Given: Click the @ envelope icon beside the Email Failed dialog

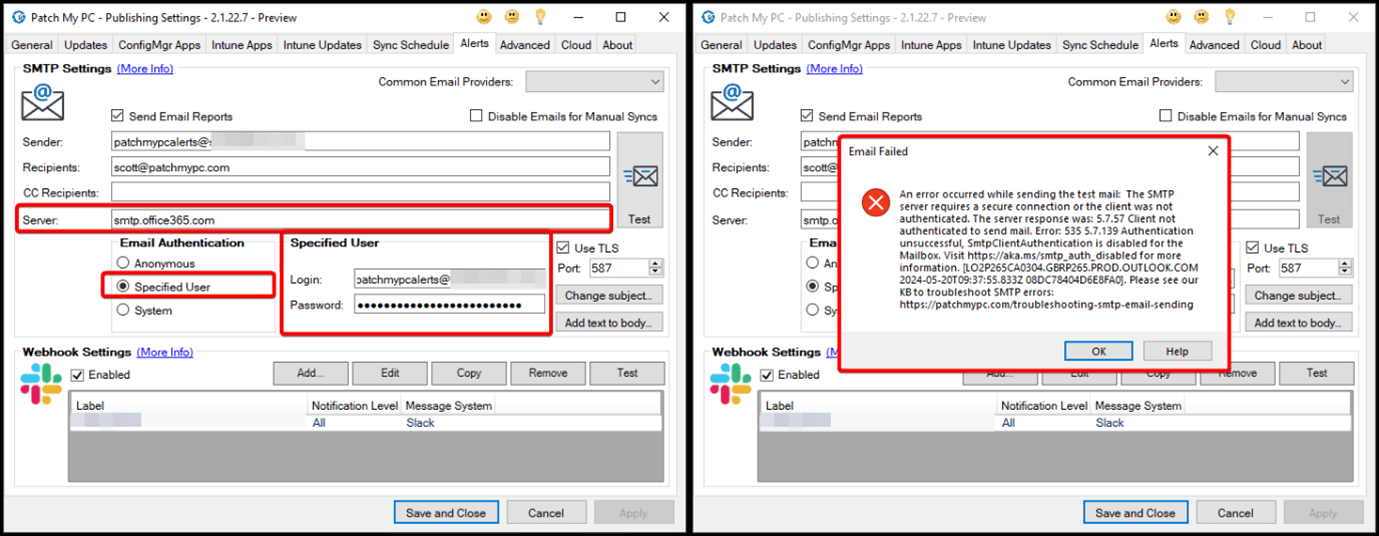Looking at the screenshot, I should click(x=732, y=102).
